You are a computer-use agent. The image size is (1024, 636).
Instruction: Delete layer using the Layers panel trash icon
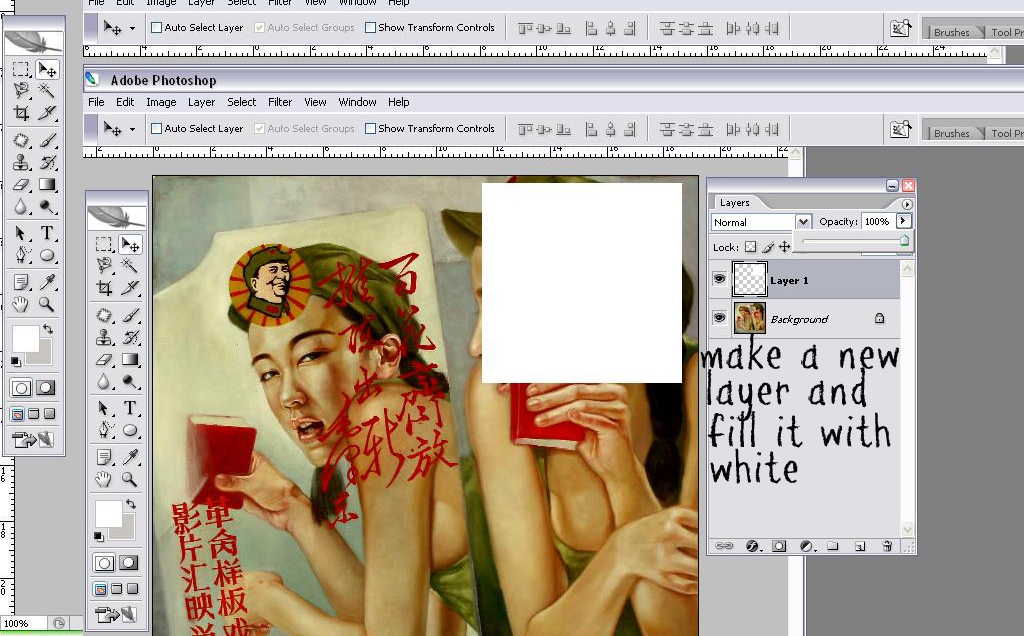(x=886, y=546)
